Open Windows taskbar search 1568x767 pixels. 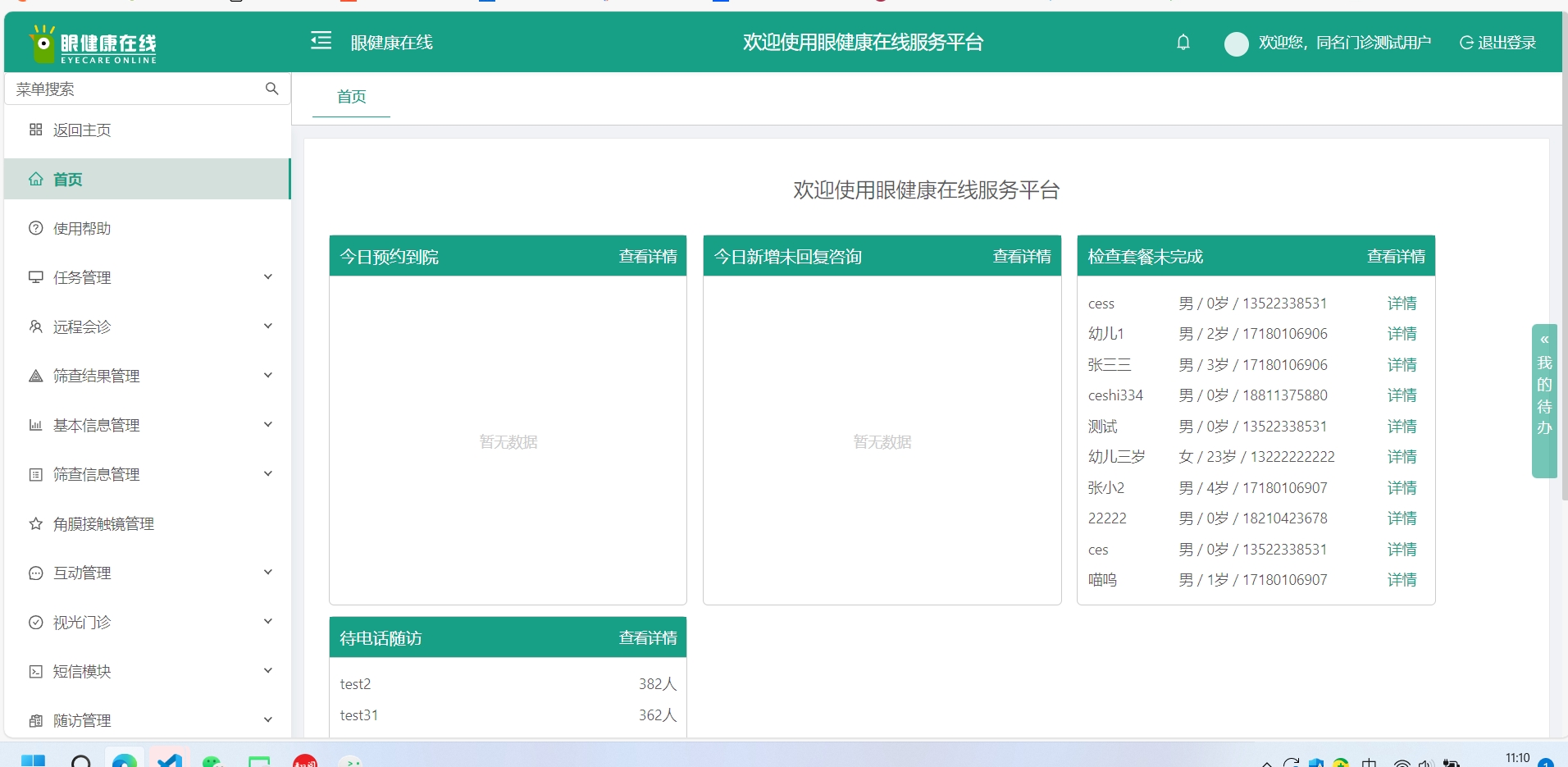coord(80,761)
